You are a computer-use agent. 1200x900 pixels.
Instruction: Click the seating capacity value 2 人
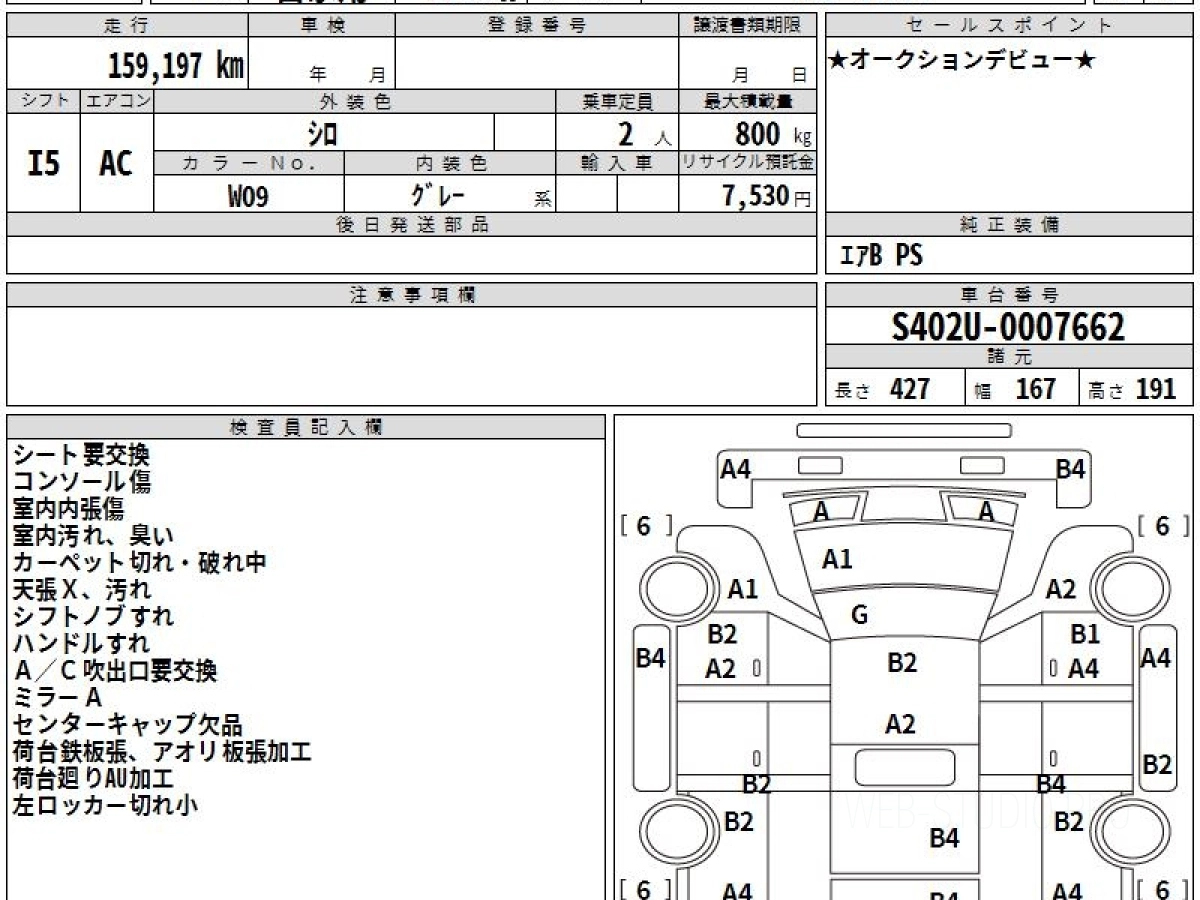pyautogui.click(x=643, y=134)
